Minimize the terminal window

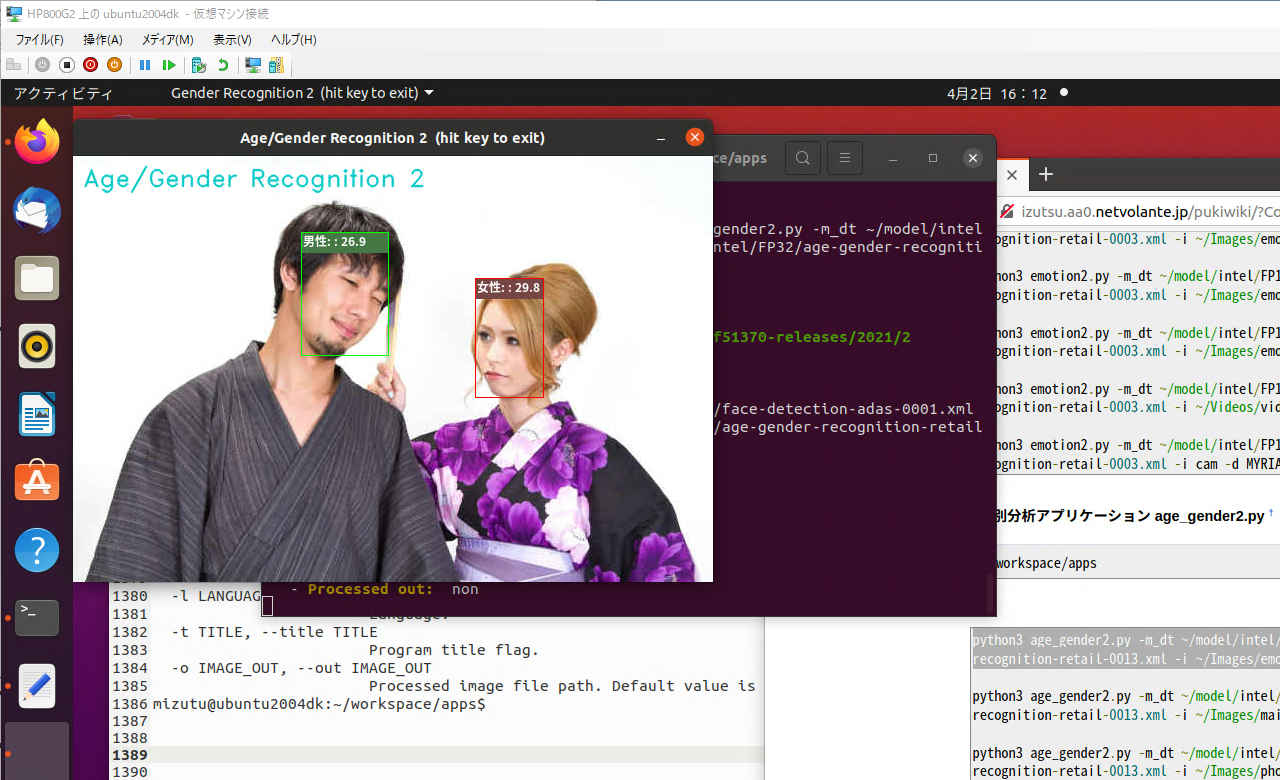(x=893, y=158)
